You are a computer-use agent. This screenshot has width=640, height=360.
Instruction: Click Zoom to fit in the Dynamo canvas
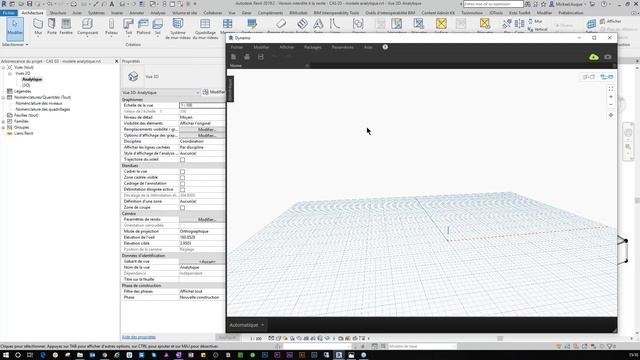[x=611, y=89]
